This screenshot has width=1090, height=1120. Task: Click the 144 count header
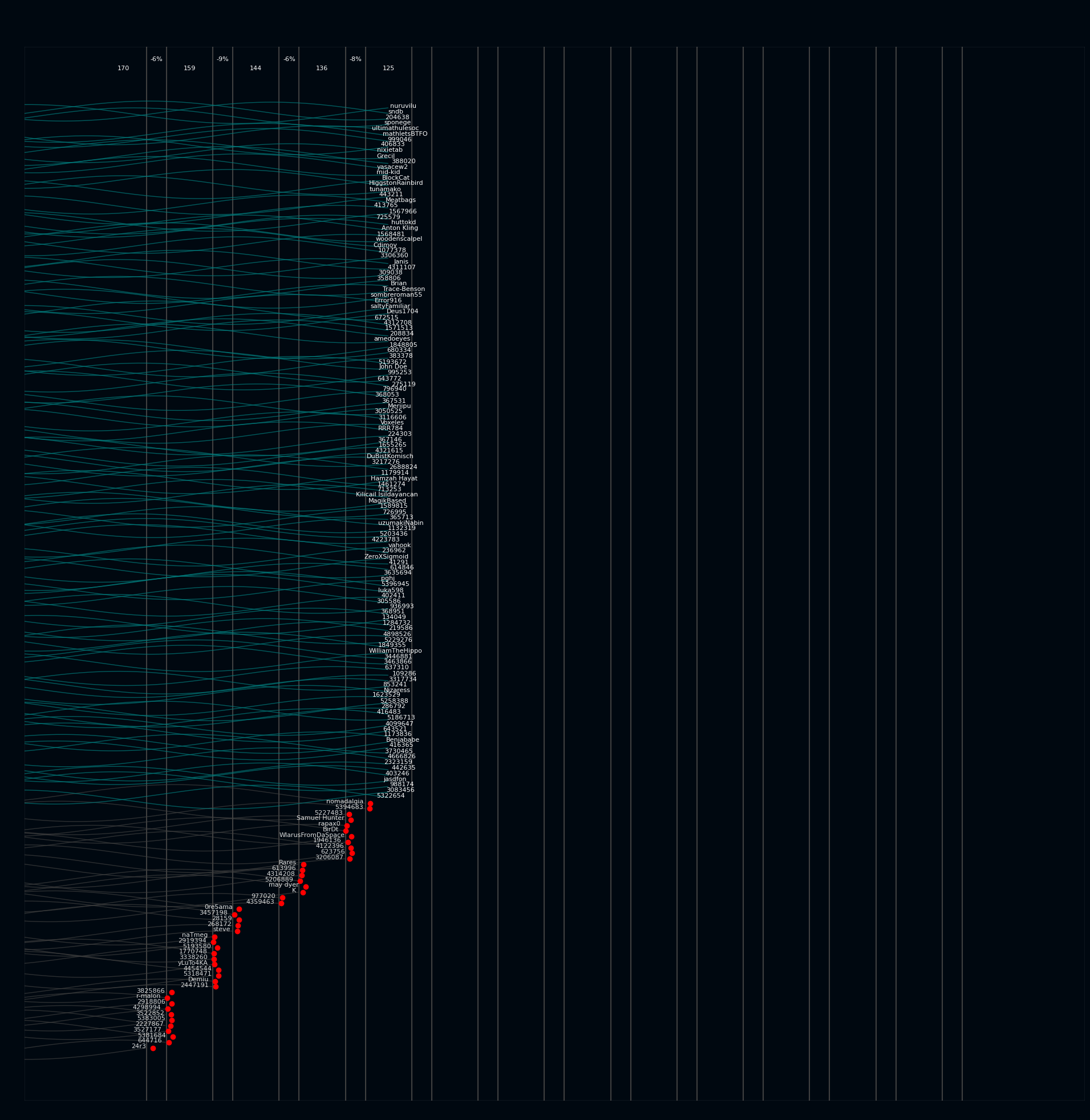point(255,68)
